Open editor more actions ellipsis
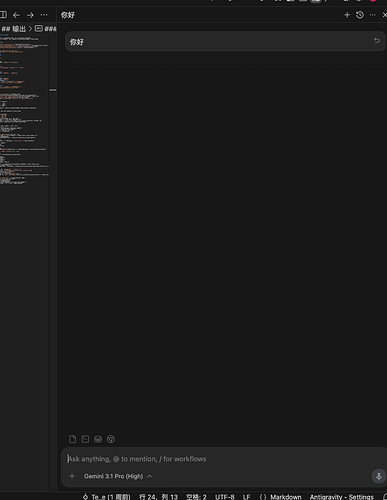The height and width of the screenshot is (500, 387). [x=44, y=15]
